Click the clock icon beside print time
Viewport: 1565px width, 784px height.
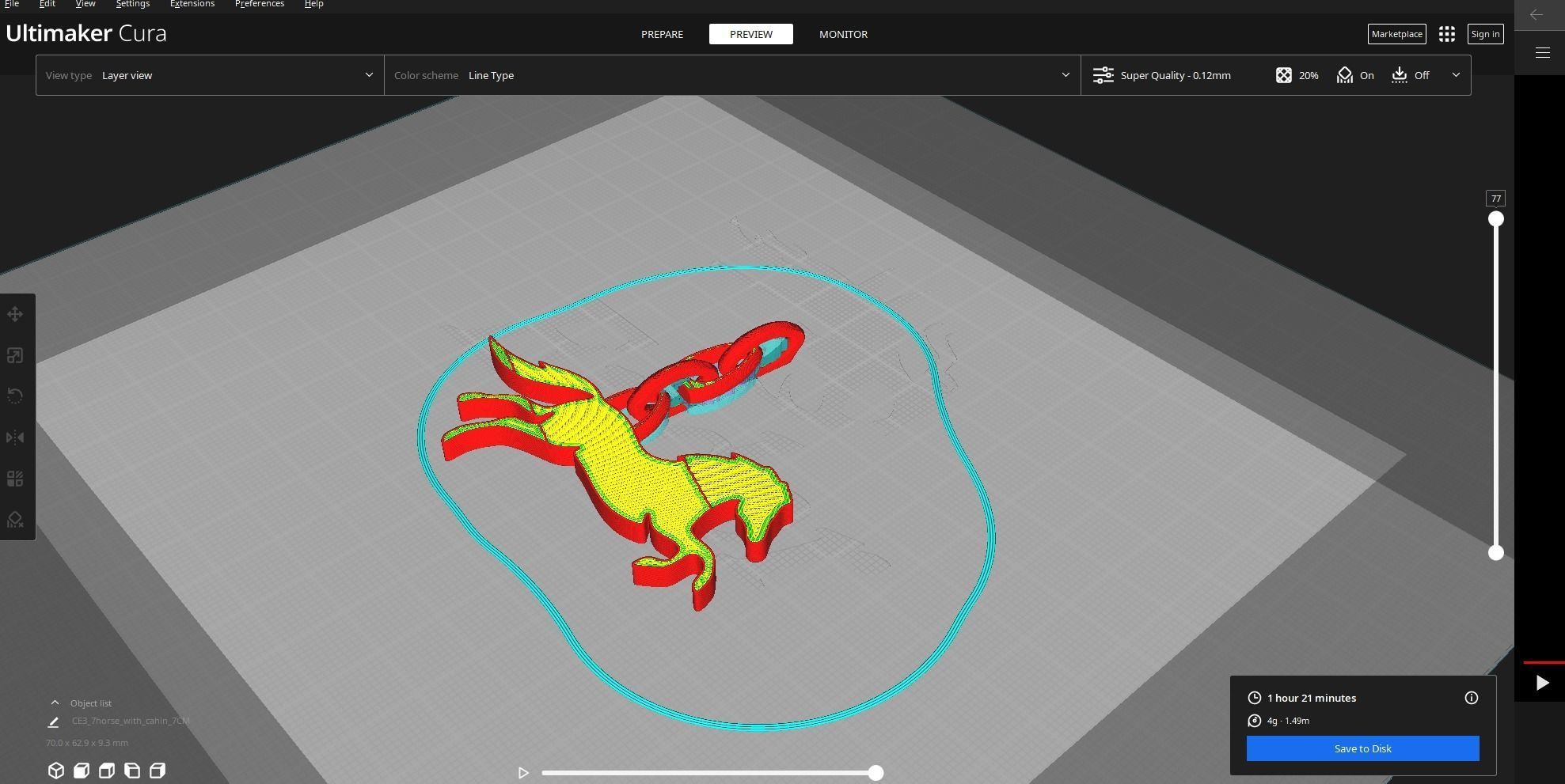point(1254,698)
